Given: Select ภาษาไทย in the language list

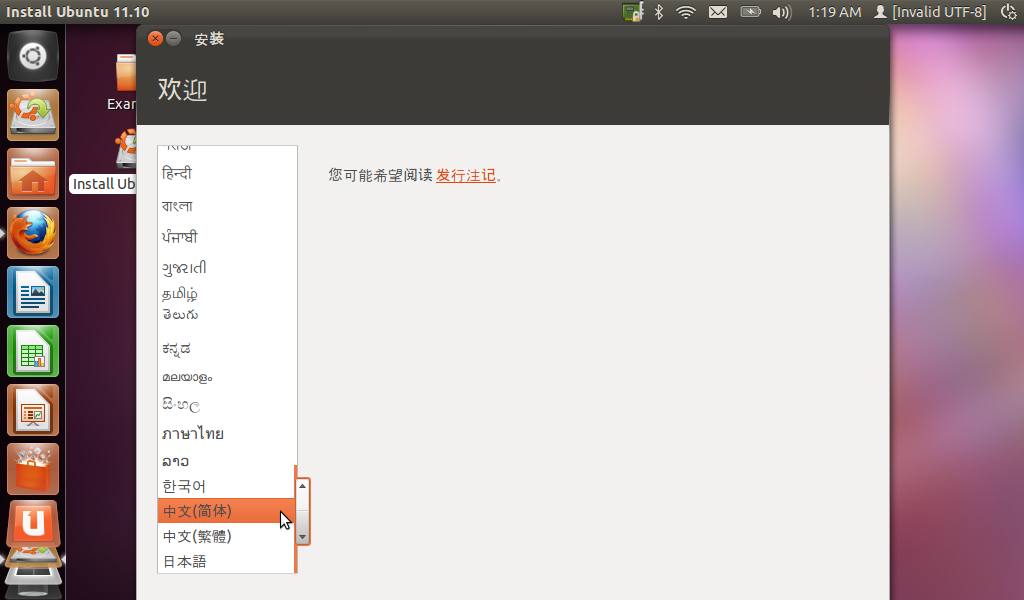Looking at the screenshot, I should [x=226, y=434].
